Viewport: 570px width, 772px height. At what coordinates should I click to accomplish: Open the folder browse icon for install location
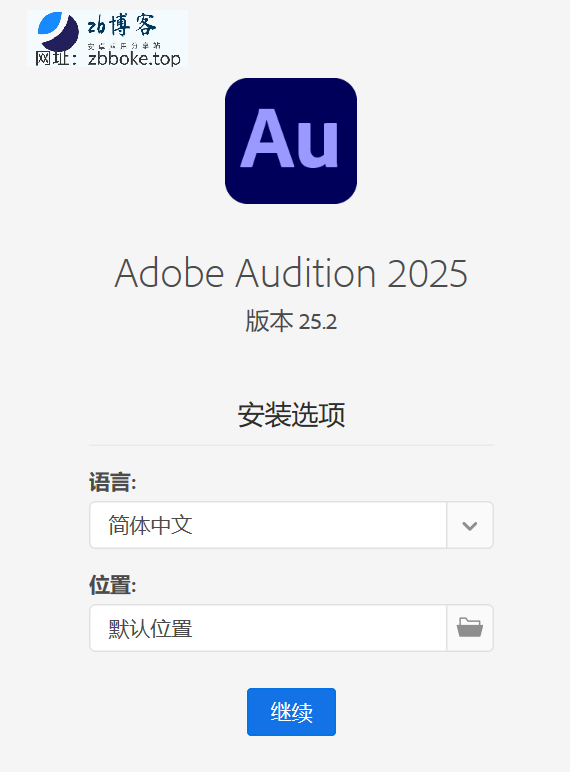(x=470, y=628)
